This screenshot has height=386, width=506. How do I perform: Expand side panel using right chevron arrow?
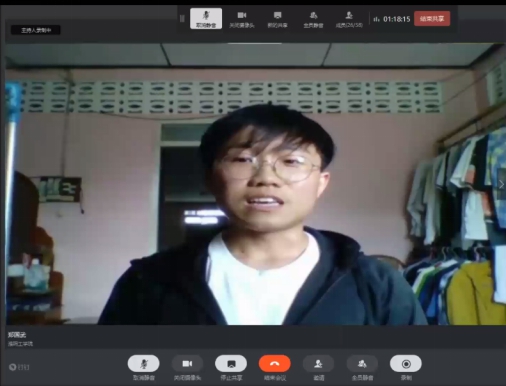coord(502,184)
